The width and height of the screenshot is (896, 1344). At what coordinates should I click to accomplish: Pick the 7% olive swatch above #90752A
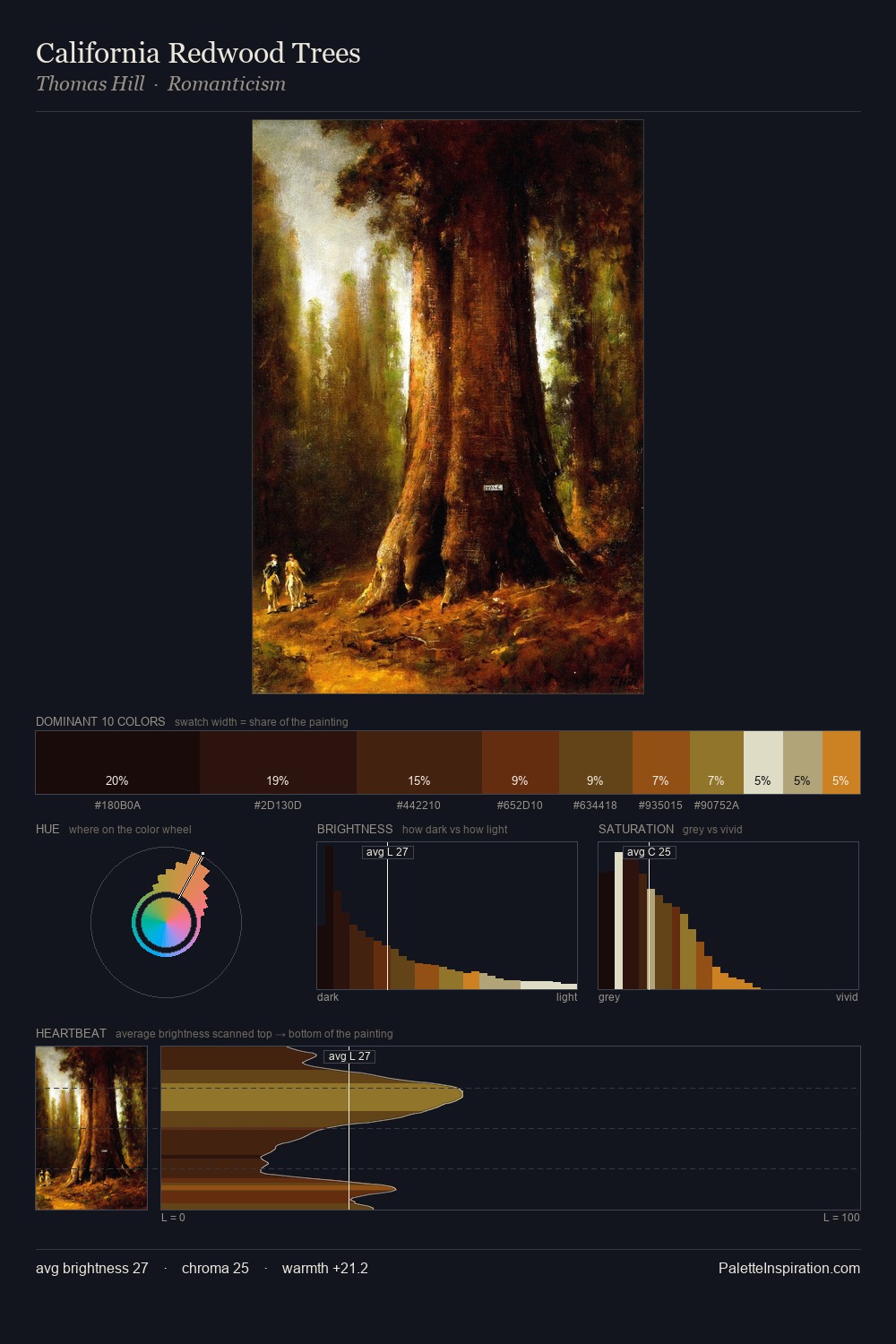tap(717, 762)
